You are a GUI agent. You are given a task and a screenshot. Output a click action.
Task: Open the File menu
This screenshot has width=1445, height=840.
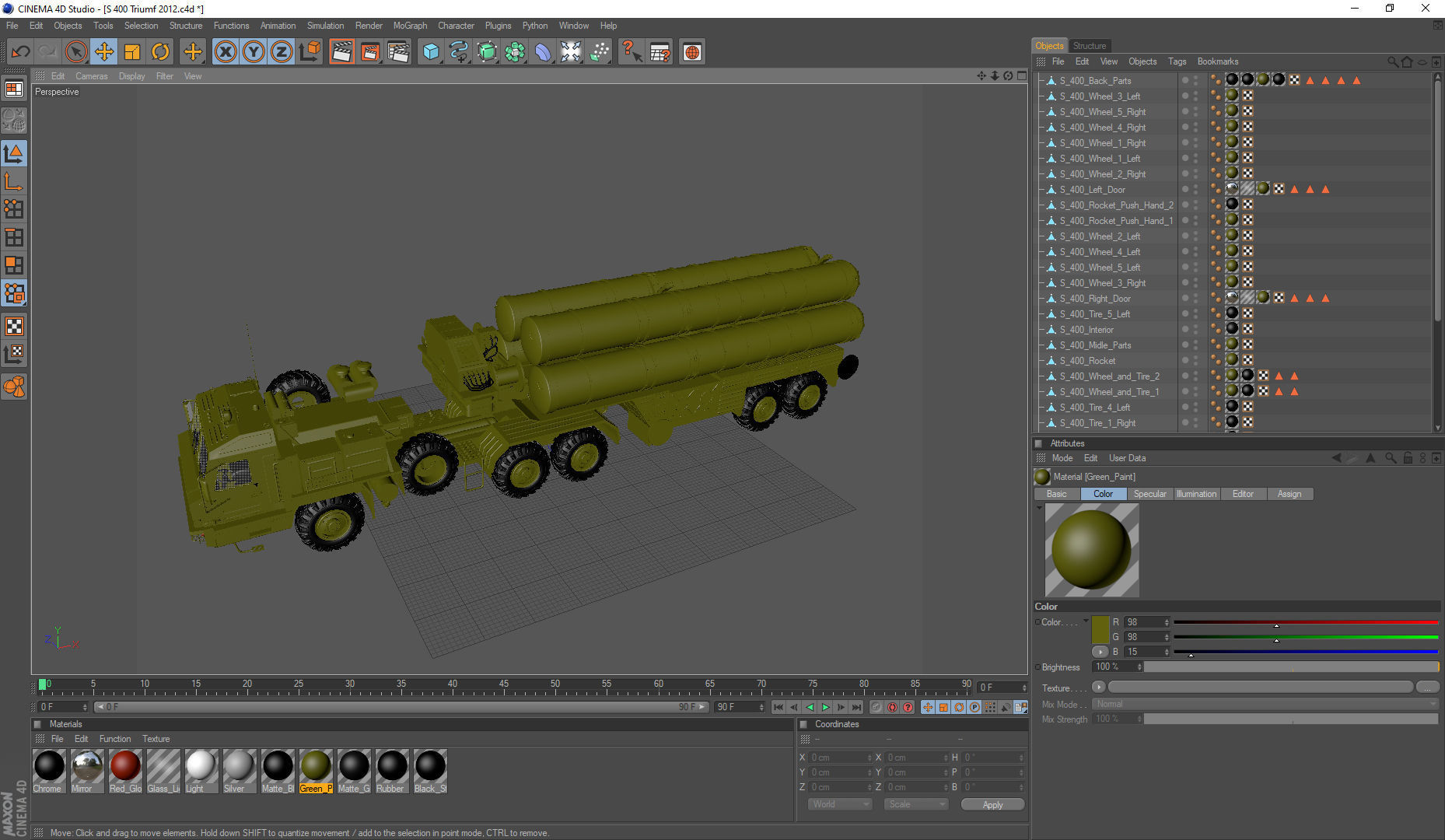[12, 26]
